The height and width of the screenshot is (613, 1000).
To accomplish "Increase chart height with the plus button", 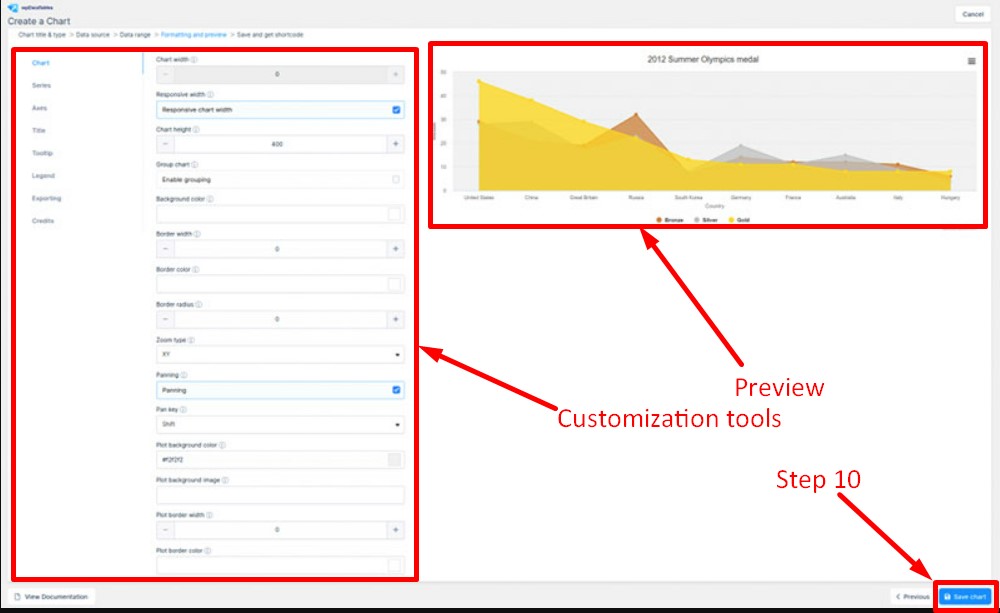I will point(395,144).
